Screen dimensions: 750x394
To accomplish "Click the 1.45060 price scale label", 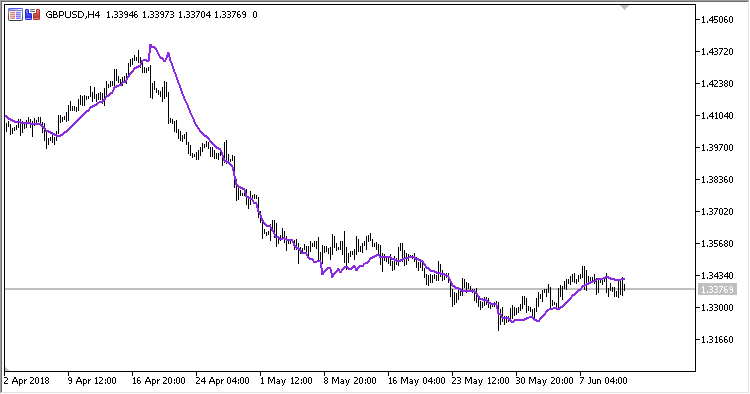I will 717,20.
